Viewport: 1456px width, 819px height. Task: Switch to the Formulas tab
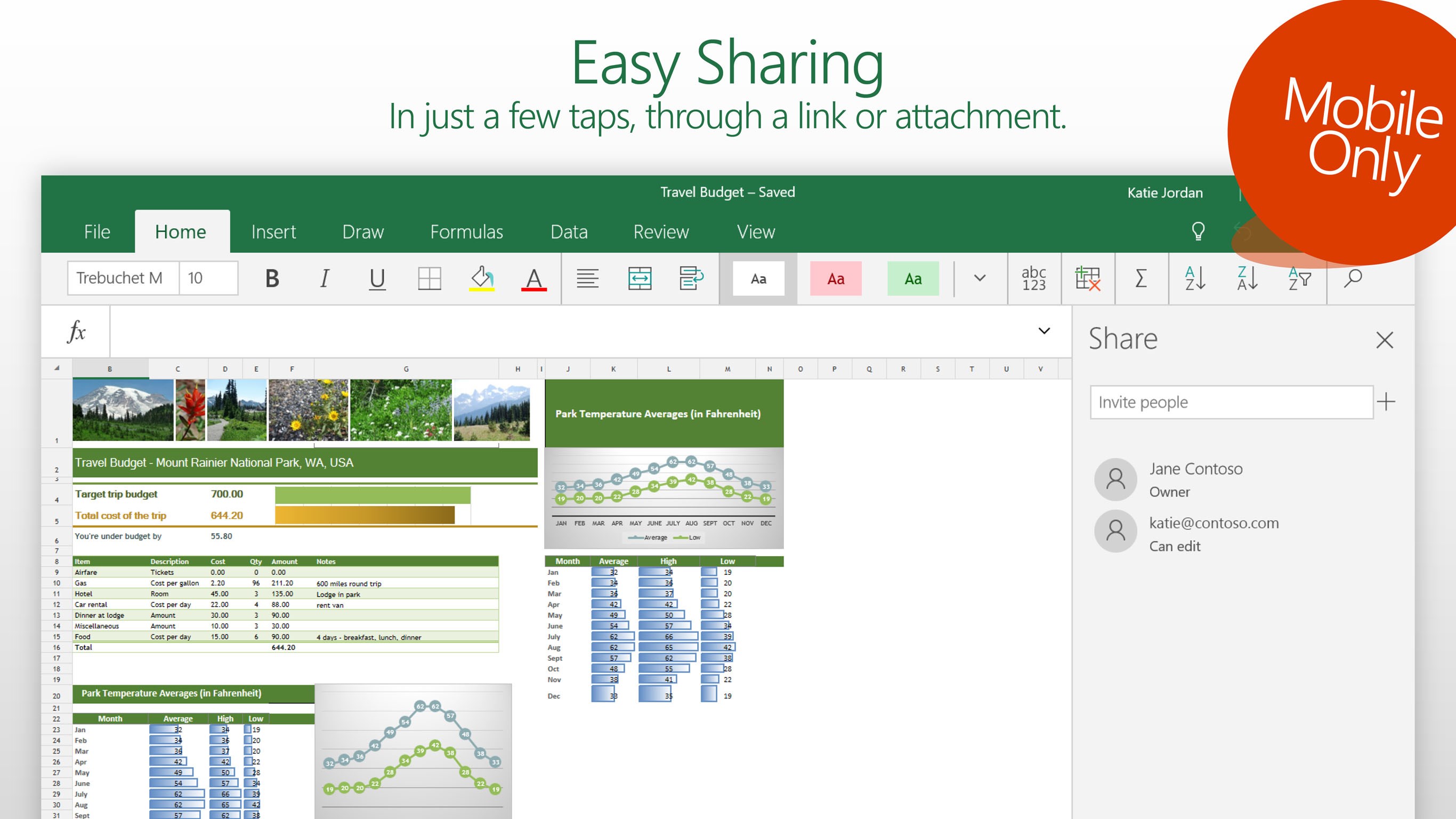point(466,232)
